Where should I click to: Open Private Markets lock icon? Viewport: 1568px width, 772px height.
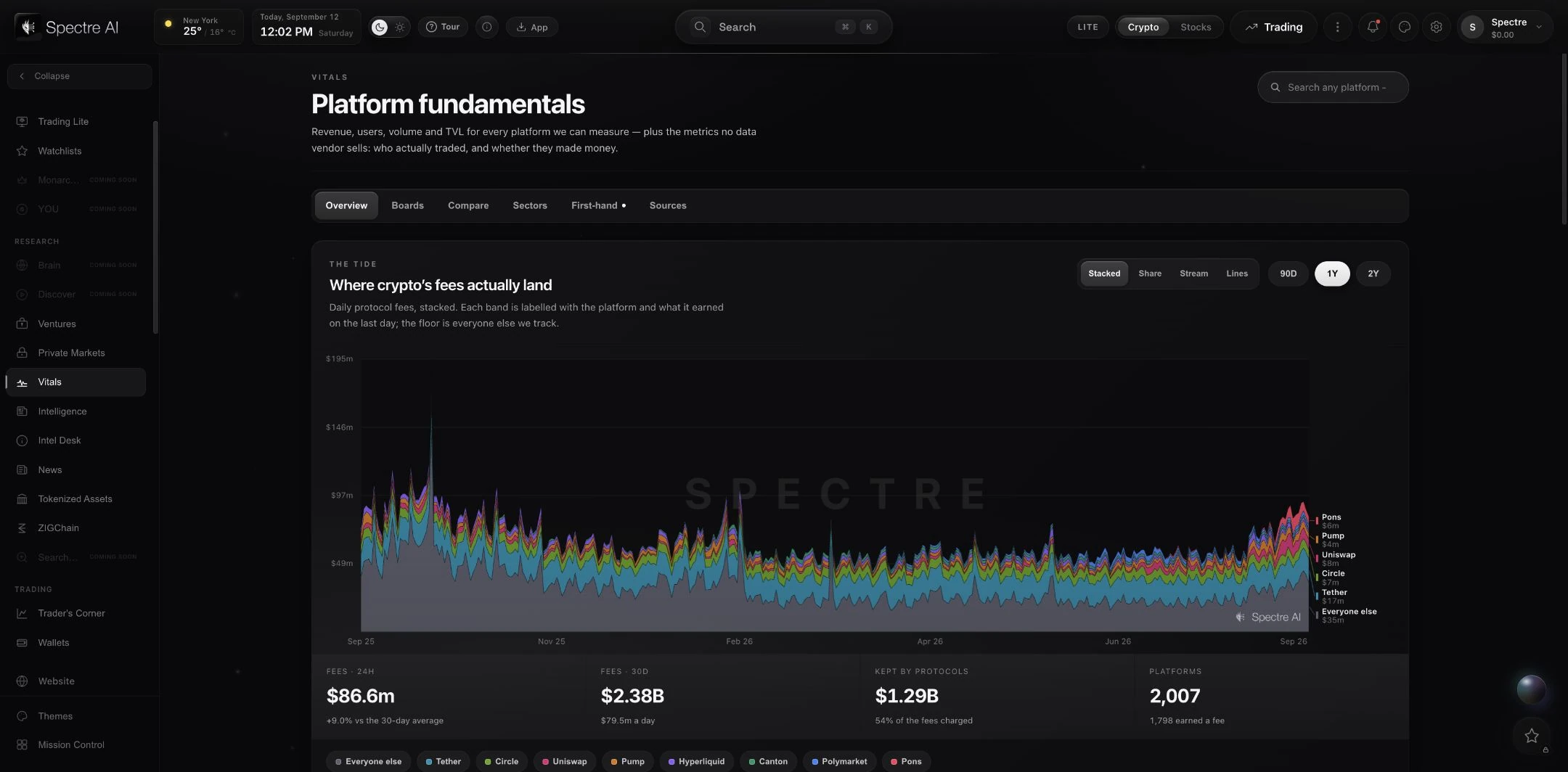coord(23,353)
